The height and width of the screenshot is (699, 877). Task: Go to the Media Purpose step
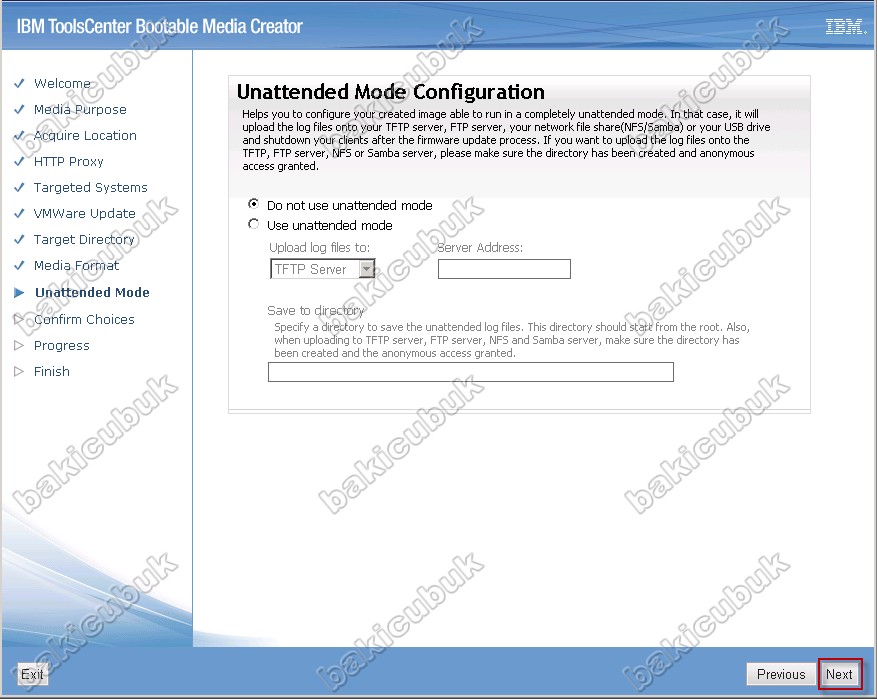pyautogui.click(x=80, y=110)
